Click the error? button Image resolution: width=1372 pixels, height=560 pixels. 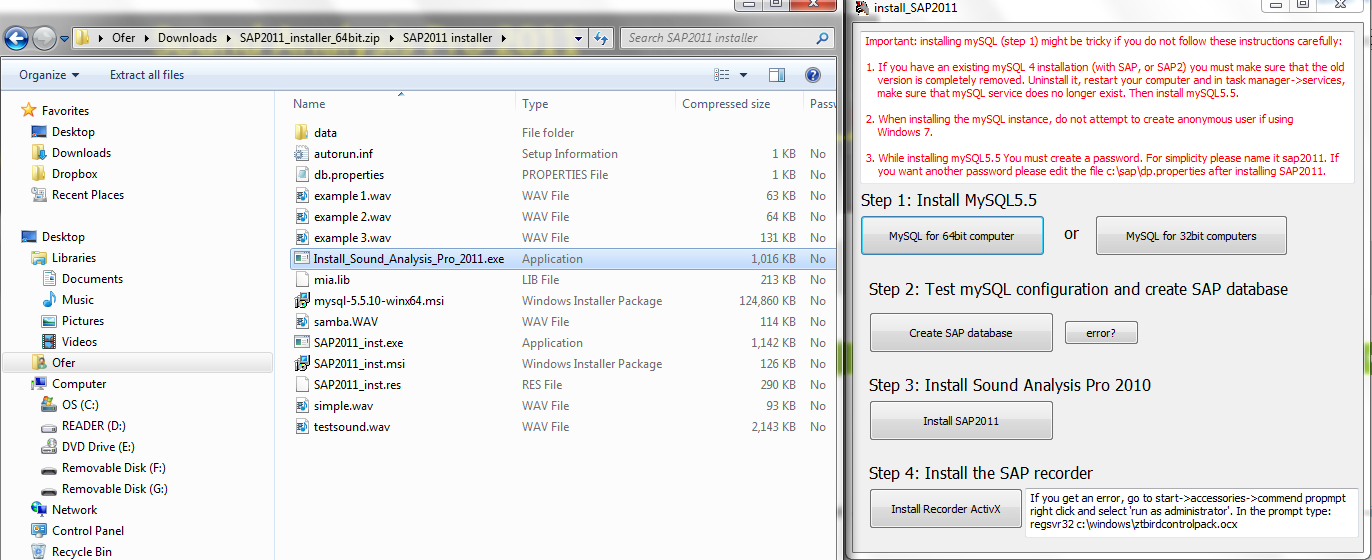[1100, 333]
